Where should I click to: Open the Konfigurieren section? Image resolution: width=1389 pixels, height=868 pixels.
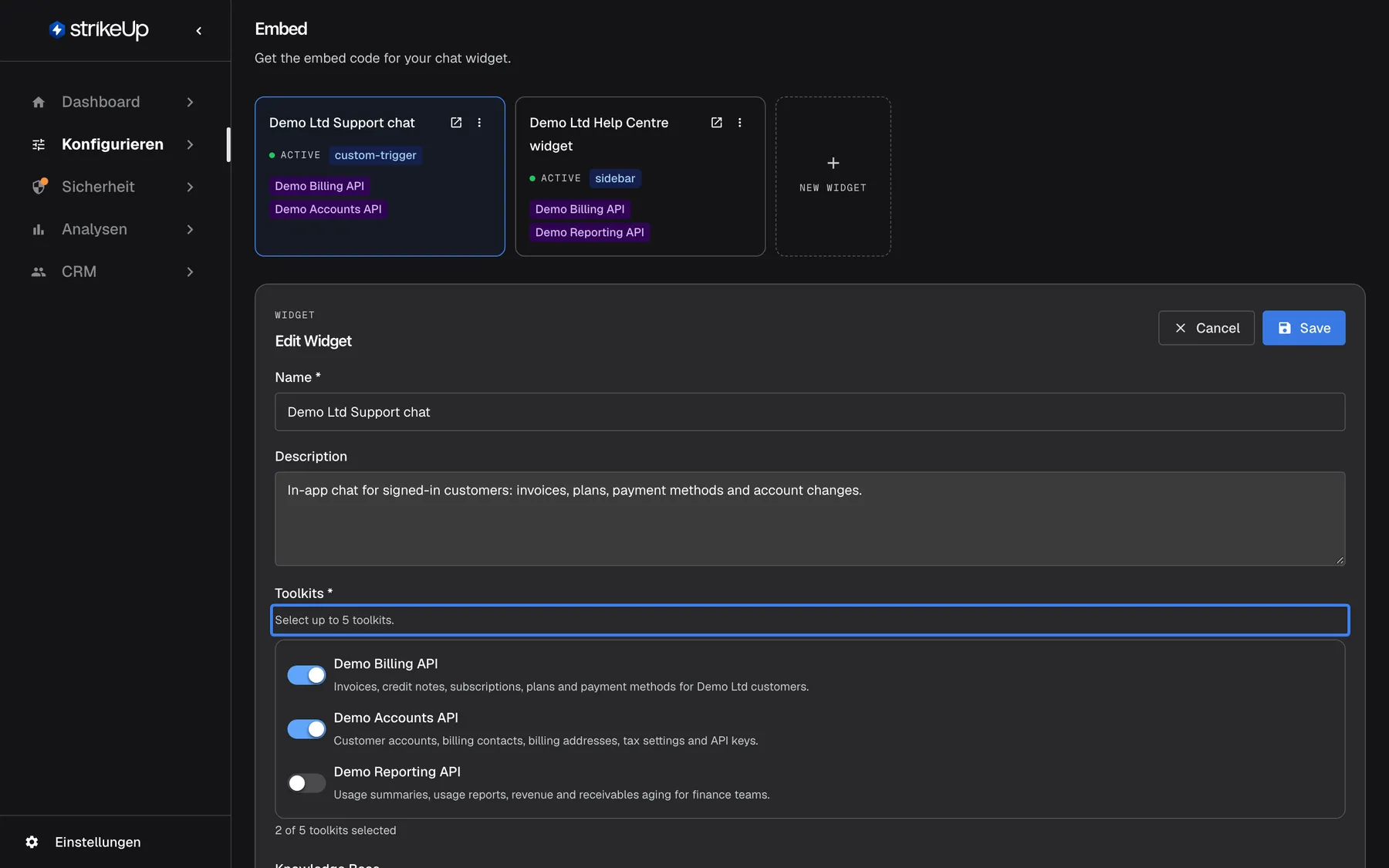click(x=113, y=144)
